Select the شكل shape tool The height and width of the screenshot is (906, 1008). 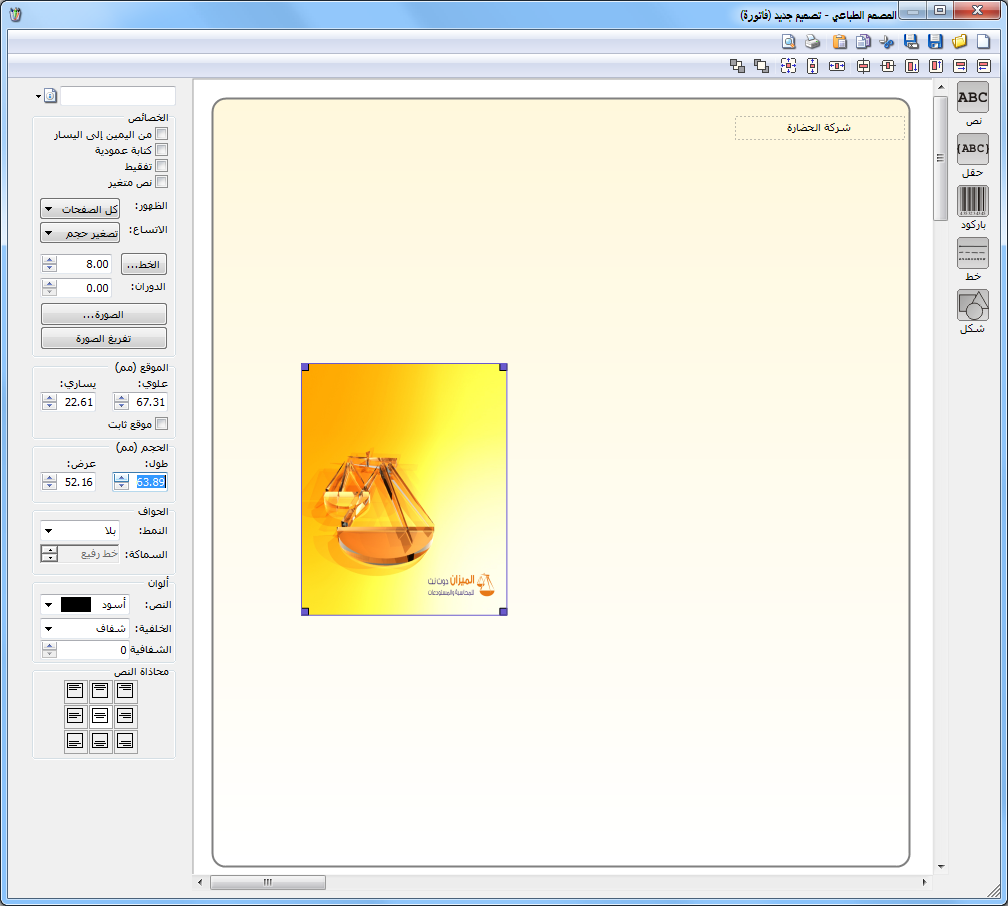[x=973, y=305]
